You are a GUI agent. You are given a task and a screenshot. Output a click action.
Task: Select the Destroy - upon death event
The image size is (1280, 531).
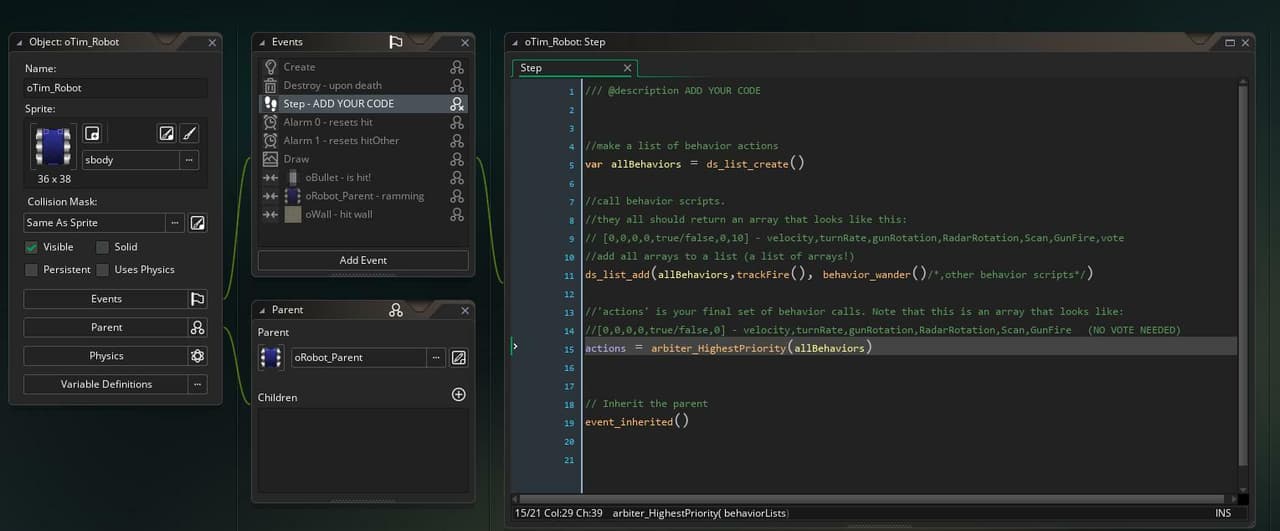click(362, 85)
